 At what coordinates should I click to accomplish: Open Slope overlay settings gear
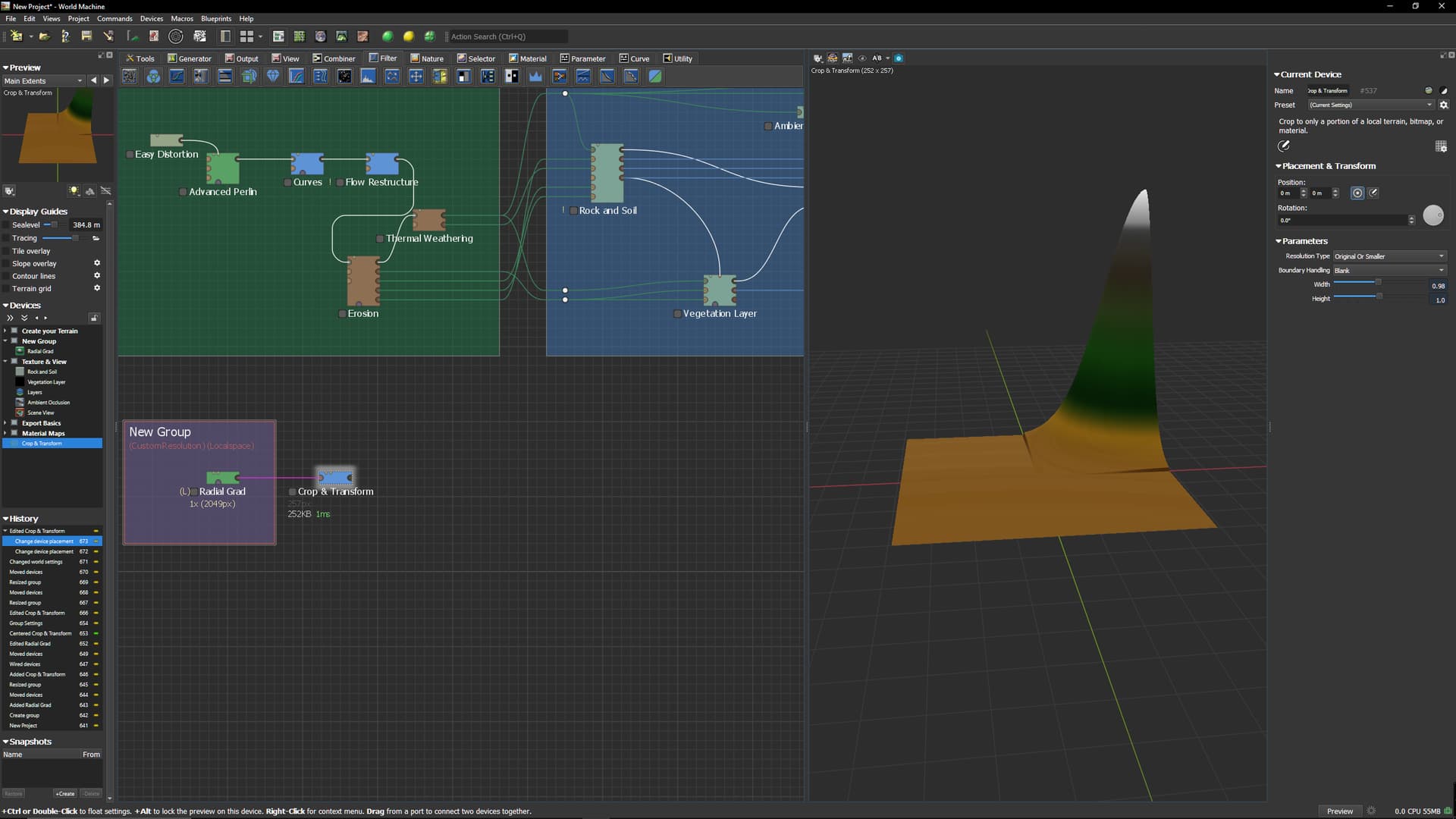point(97,263)
